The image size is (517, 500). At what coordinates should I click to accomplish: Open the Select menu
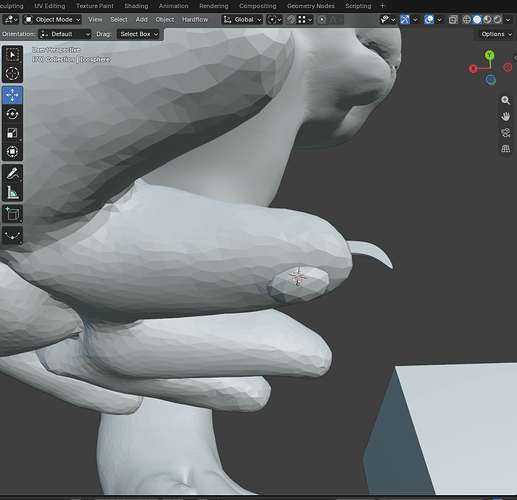click(x=119, y=20)
